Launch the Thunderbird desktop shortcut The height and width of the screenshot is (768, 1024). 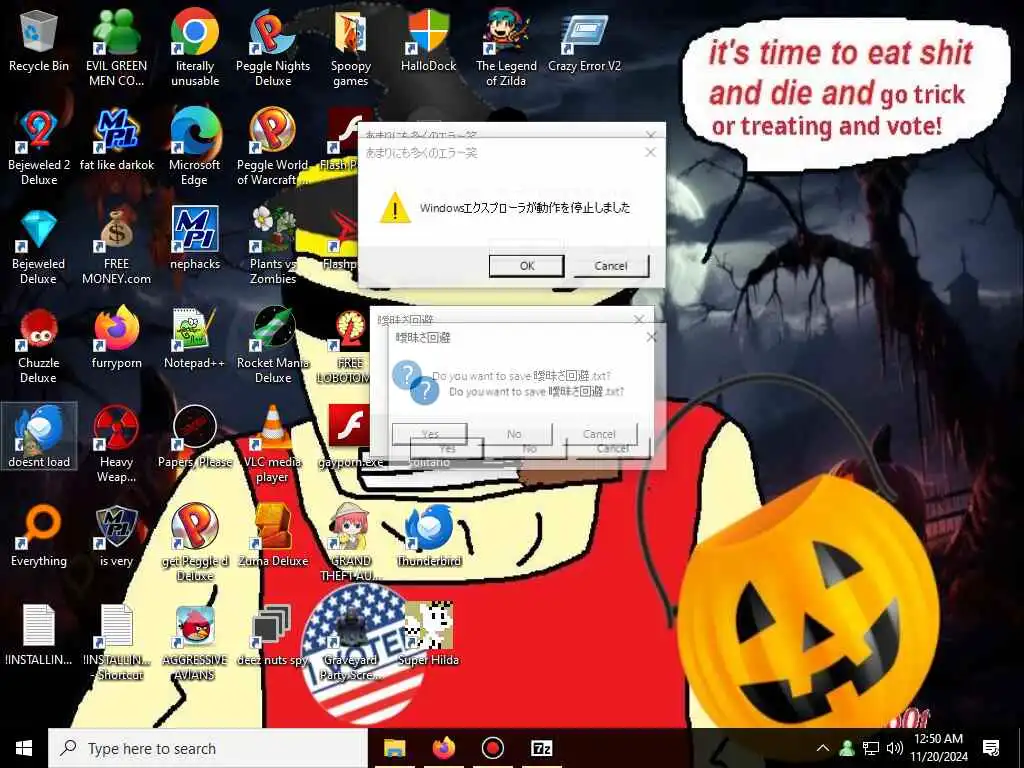pyautogui.click(x=428, y=537)
